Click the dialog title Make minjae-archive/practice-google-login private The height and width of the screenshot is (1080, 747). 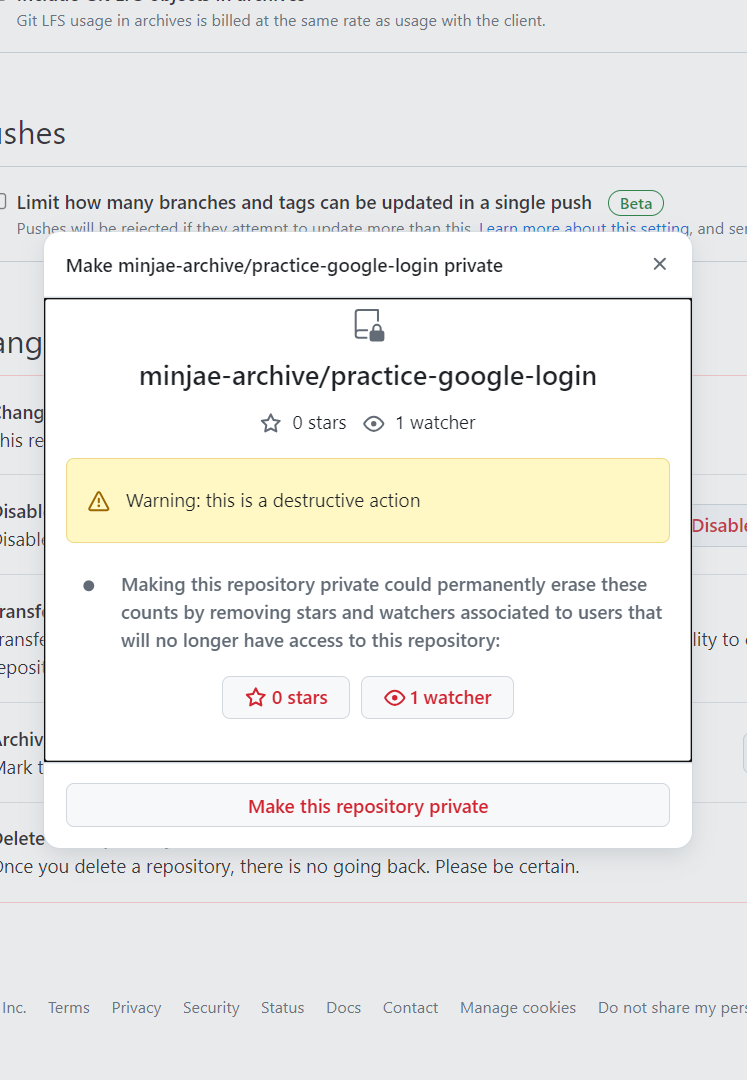coord(284,266)
